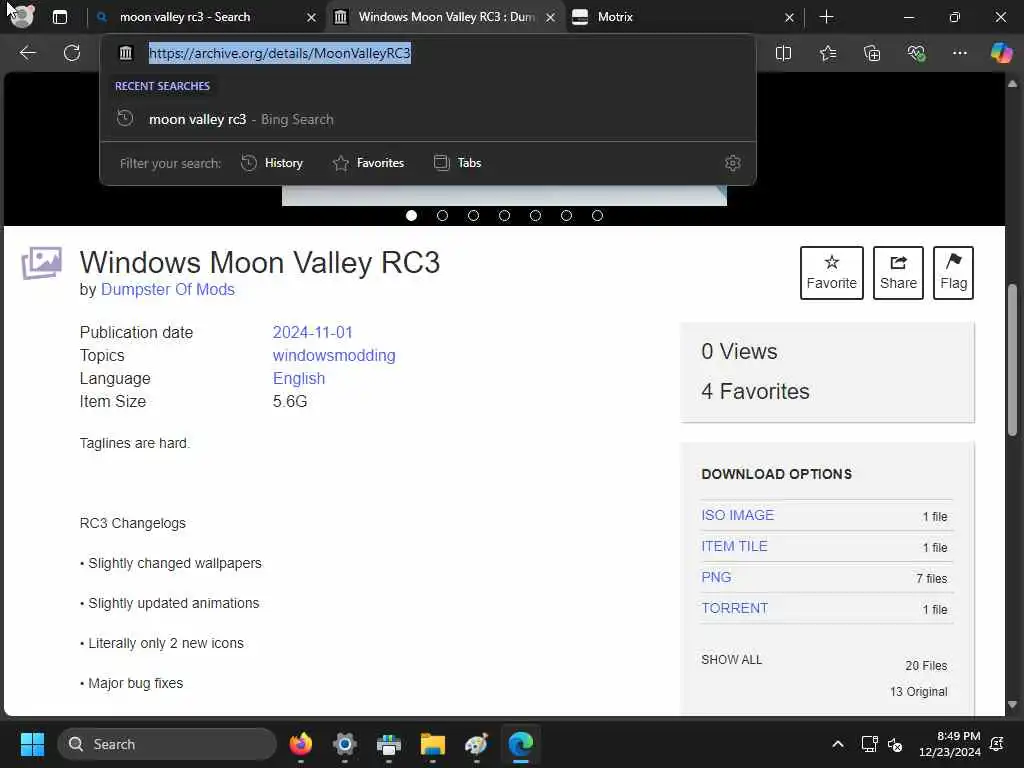This screenshot has width=1024, height=768.
Task: Click the scrollbar down arrow
Action: coord(1012,705)
